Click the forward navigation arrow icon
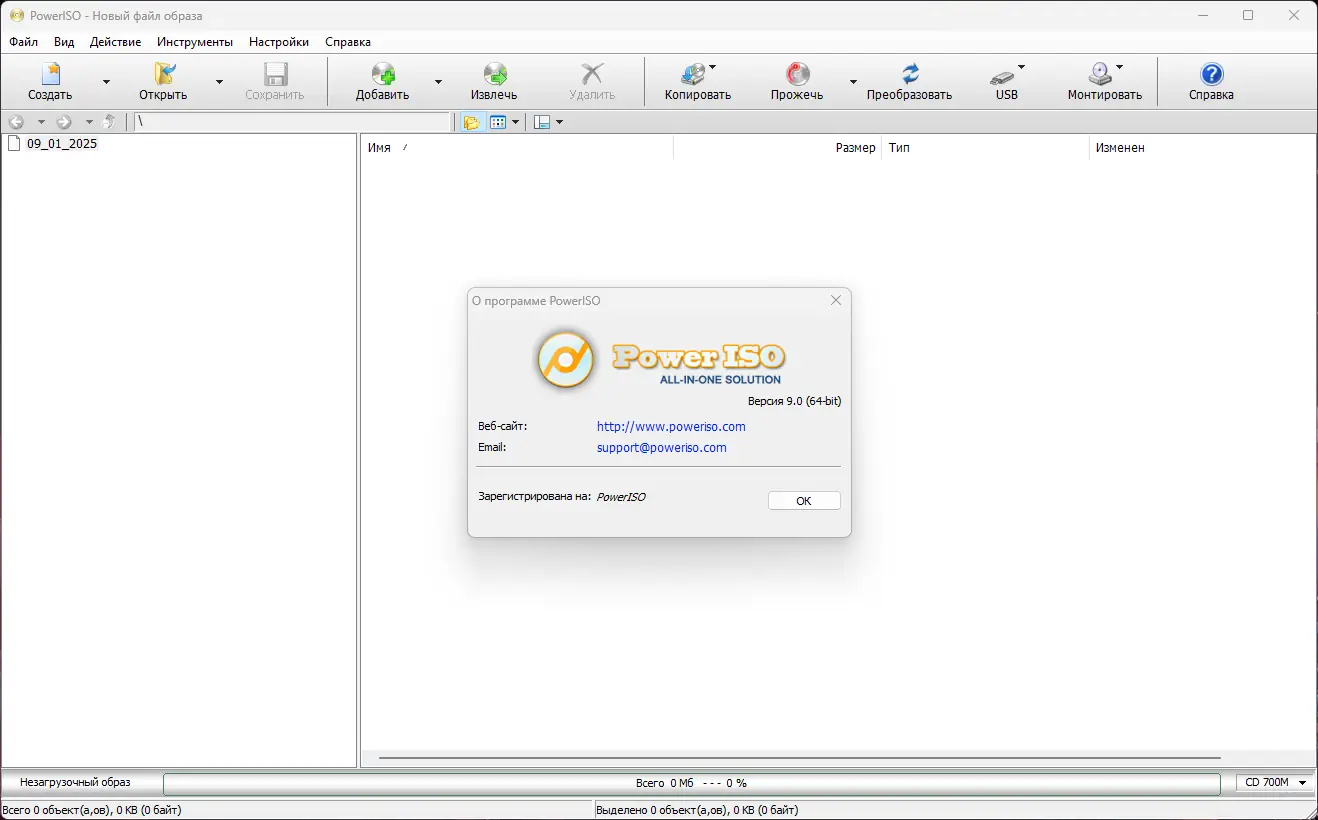 click(64, 122)
